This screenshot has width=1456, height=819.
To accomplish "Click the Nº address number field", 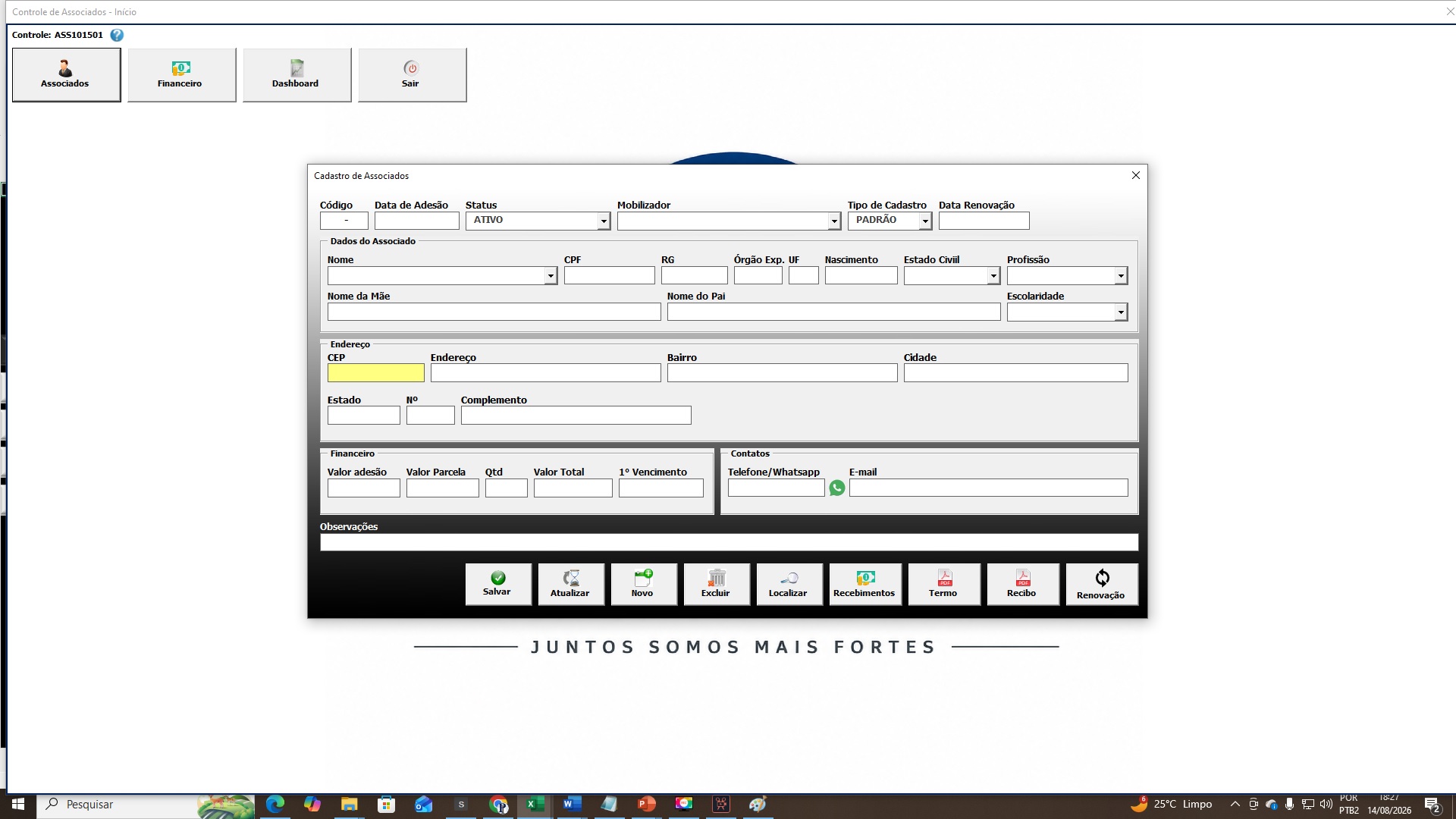I will click(x=431, y=416).
